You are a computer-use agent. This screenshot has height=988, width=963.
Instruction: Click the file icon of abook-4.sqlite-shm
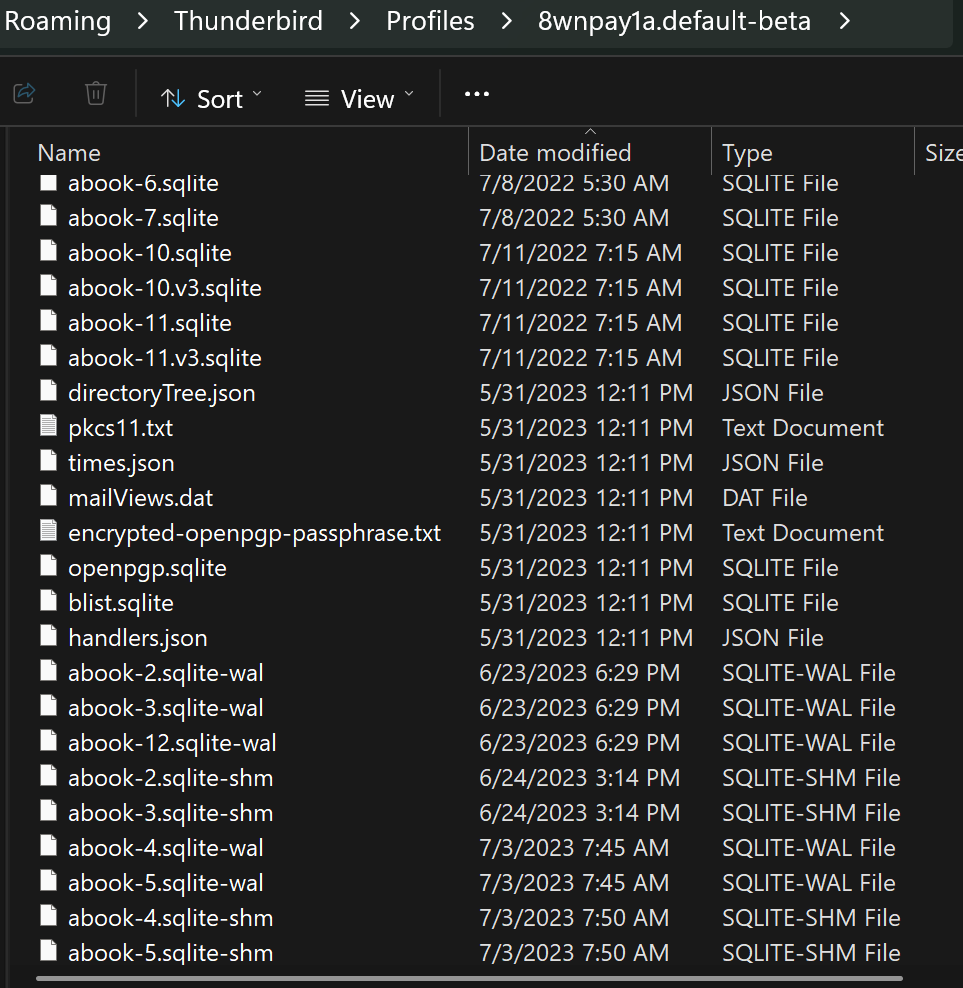point(49,916)
